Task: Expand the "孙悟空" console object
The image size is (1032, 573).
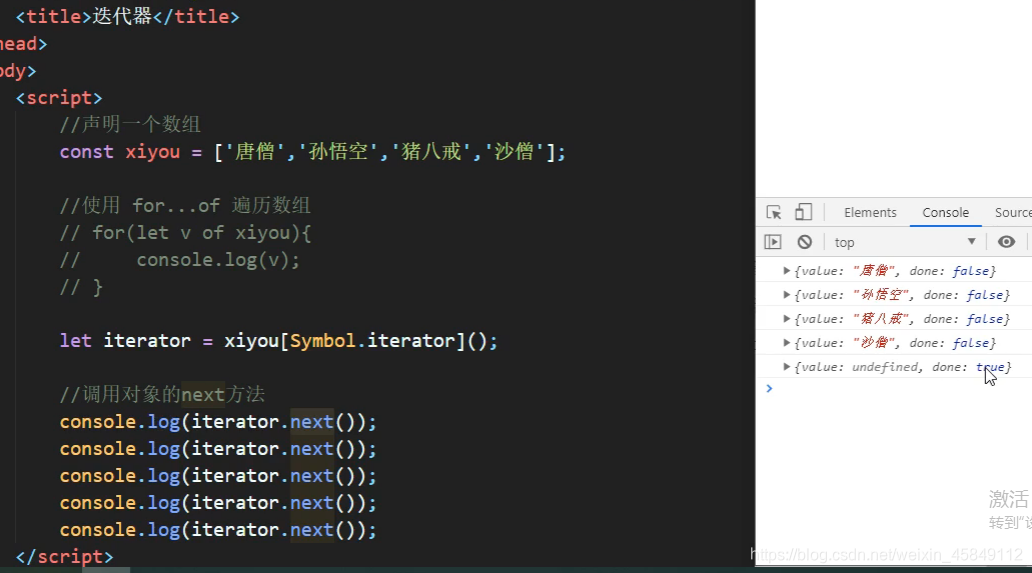Action: tap(786, 295)
